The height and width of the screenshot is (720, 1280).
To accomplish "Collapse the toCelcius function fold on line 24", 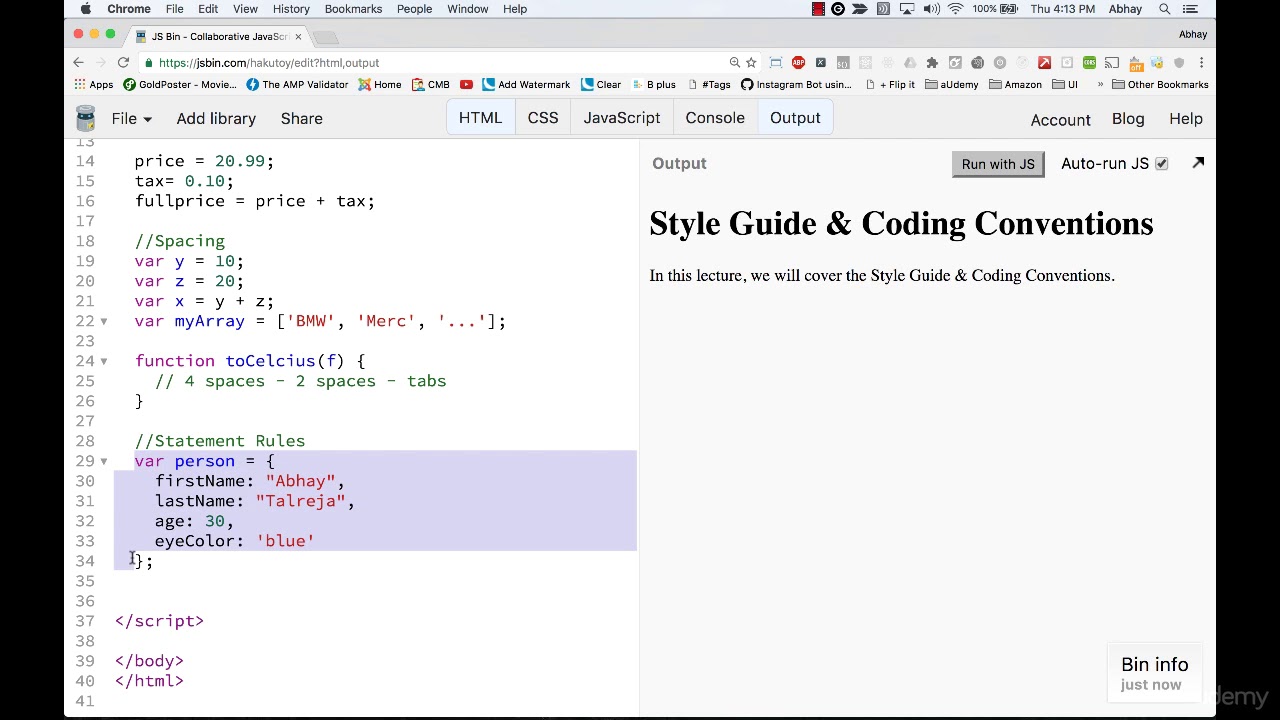I will click(103, 361).
